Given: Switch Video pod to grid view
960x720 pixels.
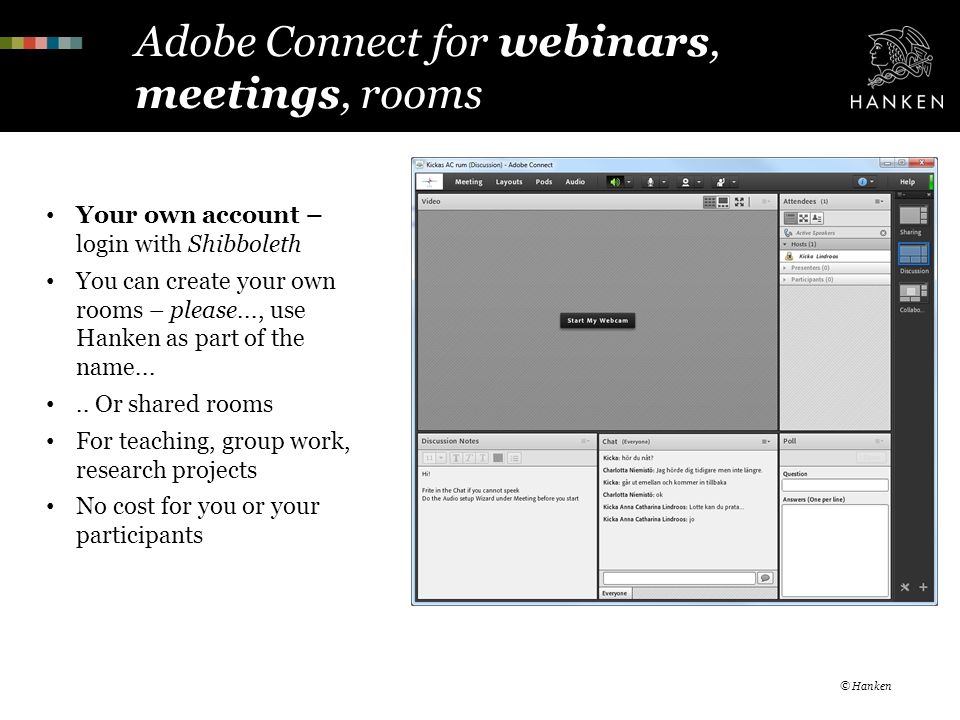Looking at the screenshot, I should 710,201.
